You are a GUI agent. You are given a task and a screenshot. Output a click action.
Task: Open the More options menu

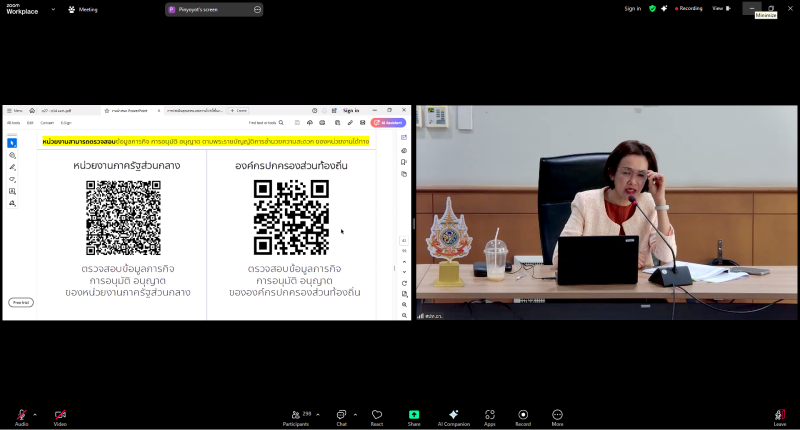[557, 414]
